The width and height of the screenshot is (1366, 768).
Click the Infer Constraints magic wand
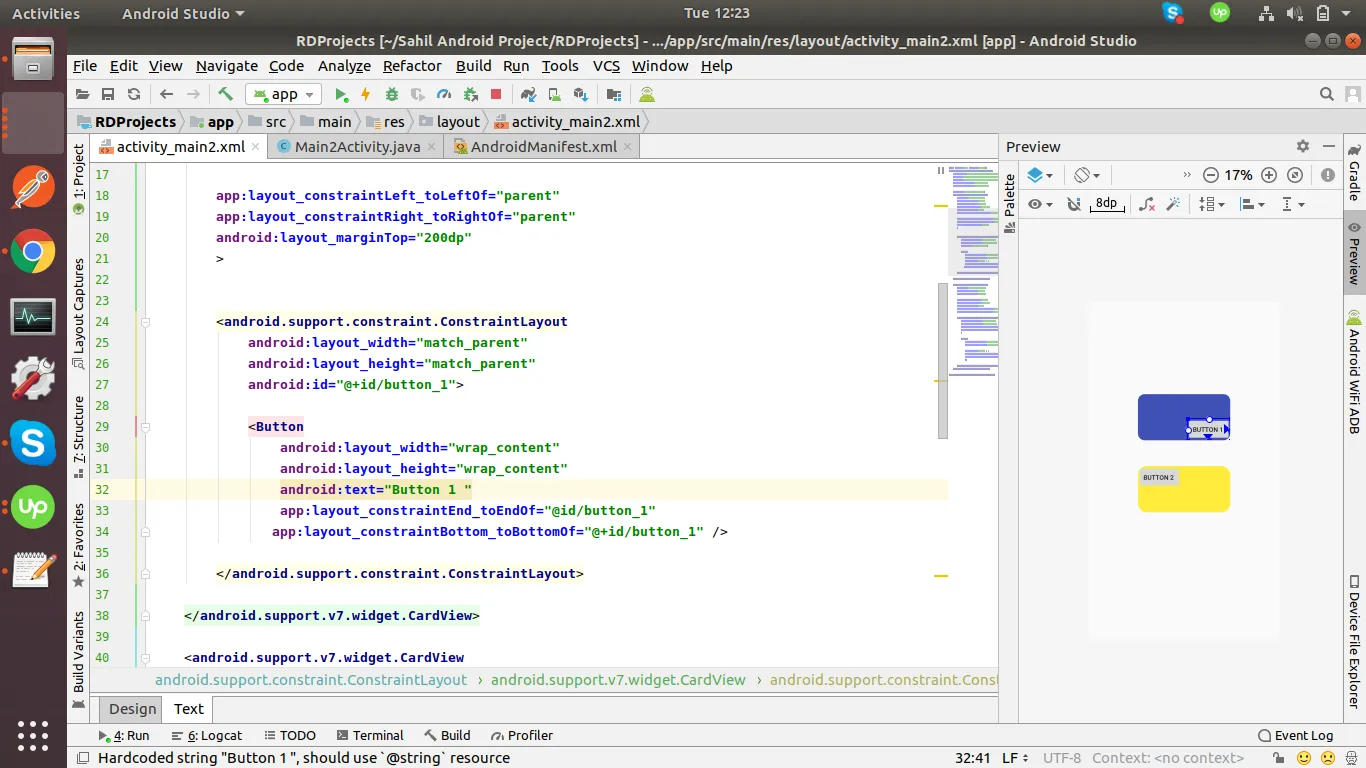pyautogui.click(x=1174, y=204)
